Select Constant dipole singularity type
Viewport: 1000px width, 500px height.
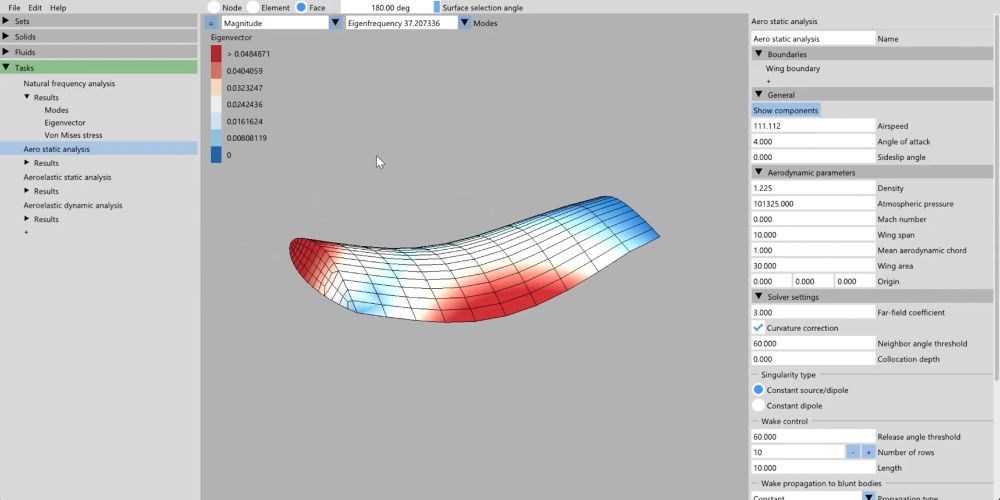tap(758, 406)
